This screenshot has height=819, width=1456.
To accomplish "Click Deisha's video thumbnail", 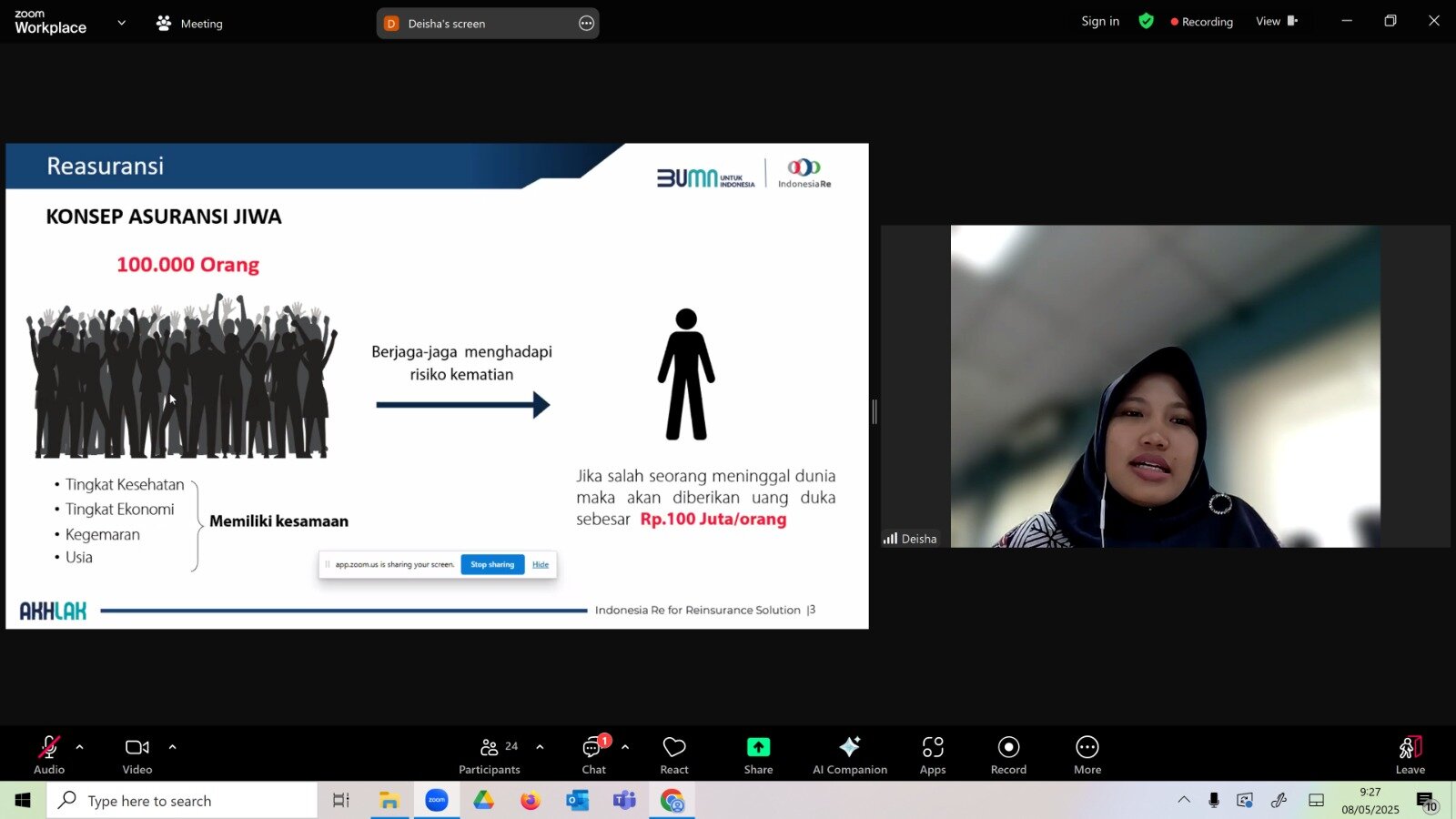I will click(x=1165, y=386).
